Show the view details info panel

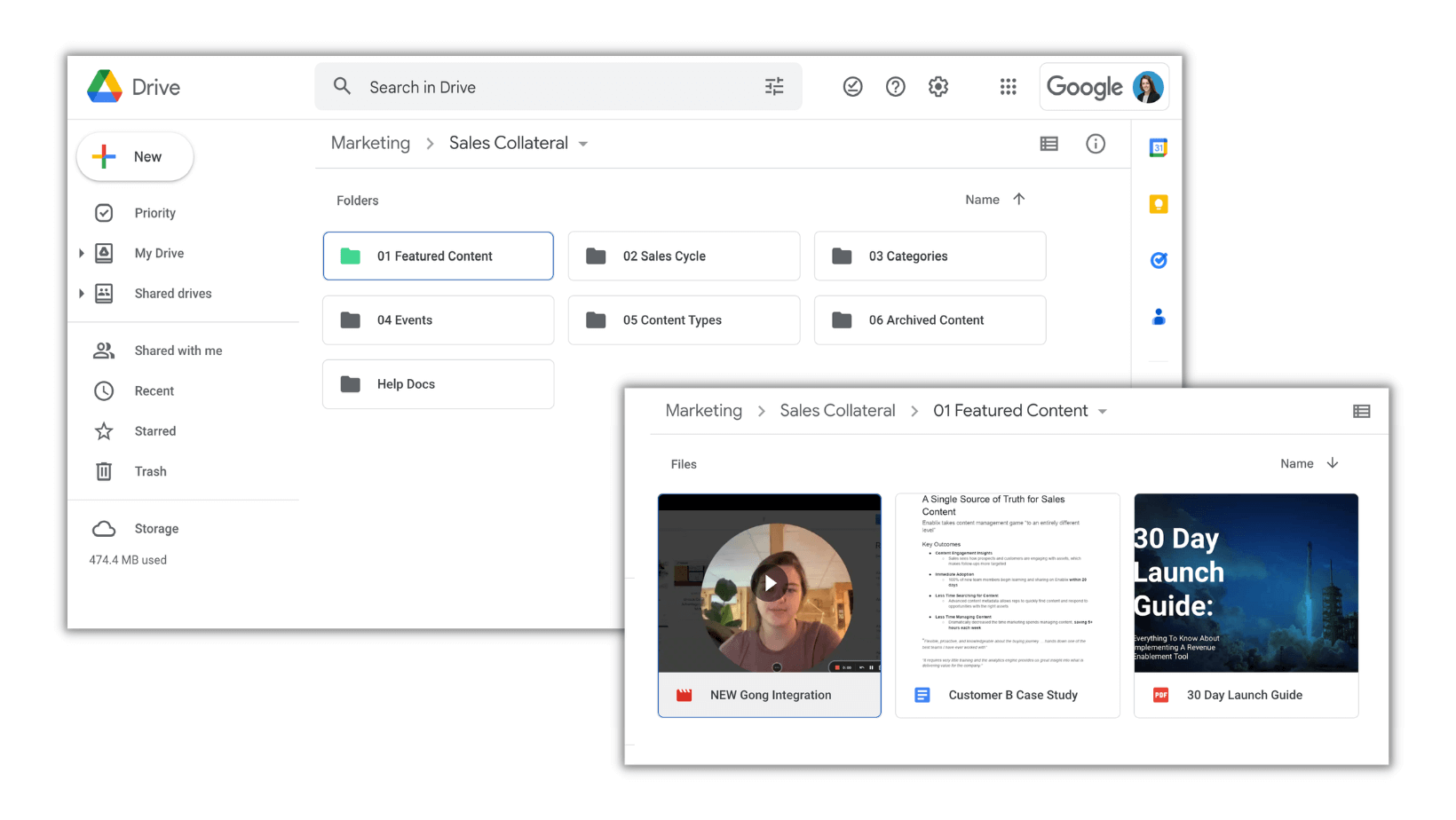(1096, 144)
